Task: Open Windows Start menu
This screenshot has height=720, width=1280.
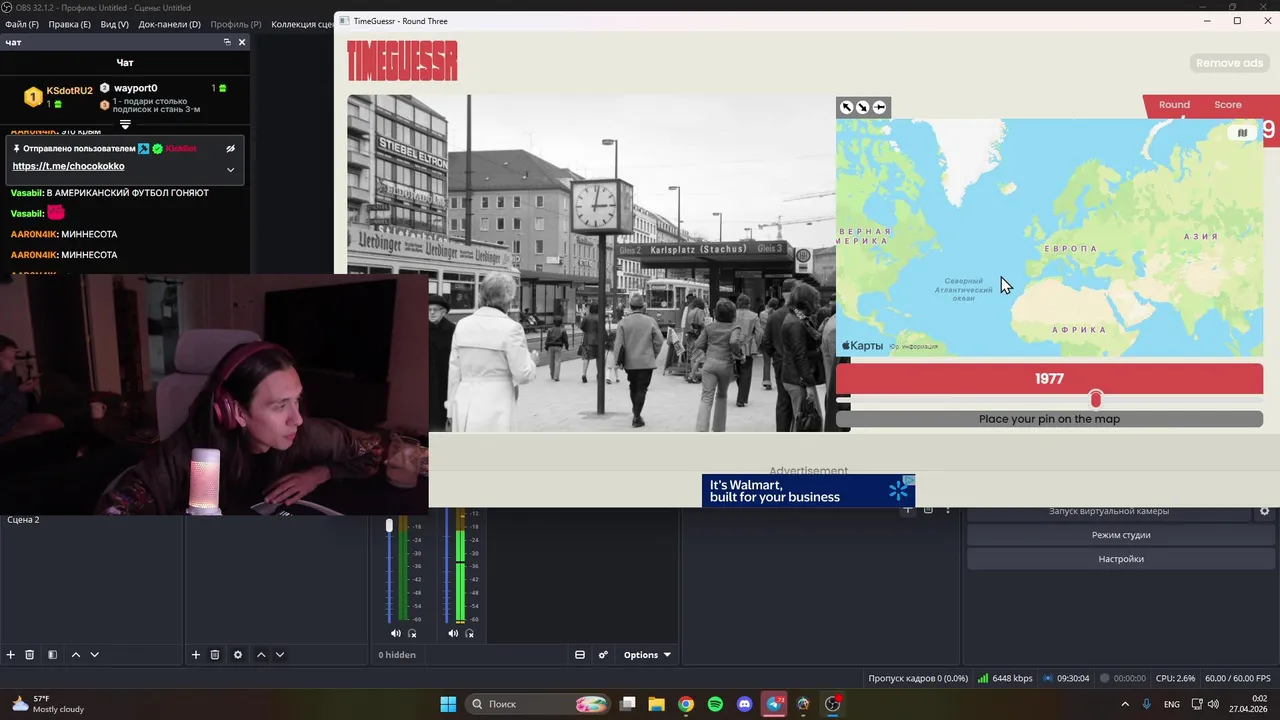Action: click(x=448, y=704)
